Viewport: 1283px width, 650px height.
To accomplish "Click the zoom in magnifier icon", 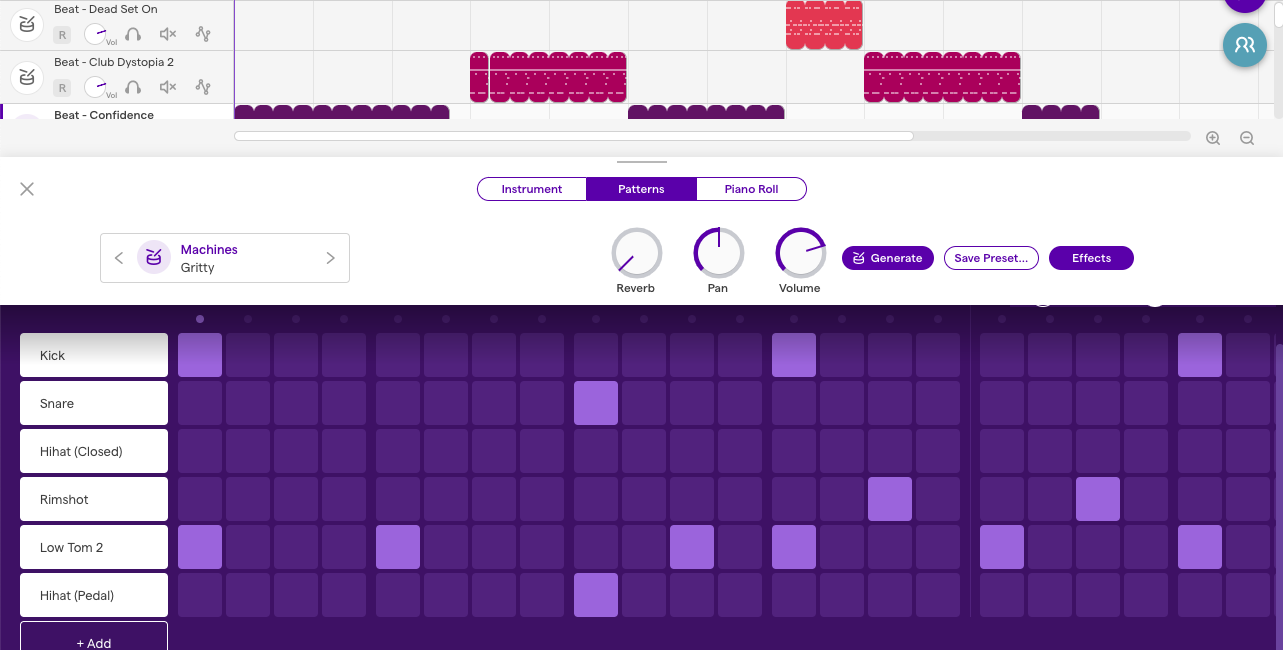I will coord(1213,138).
